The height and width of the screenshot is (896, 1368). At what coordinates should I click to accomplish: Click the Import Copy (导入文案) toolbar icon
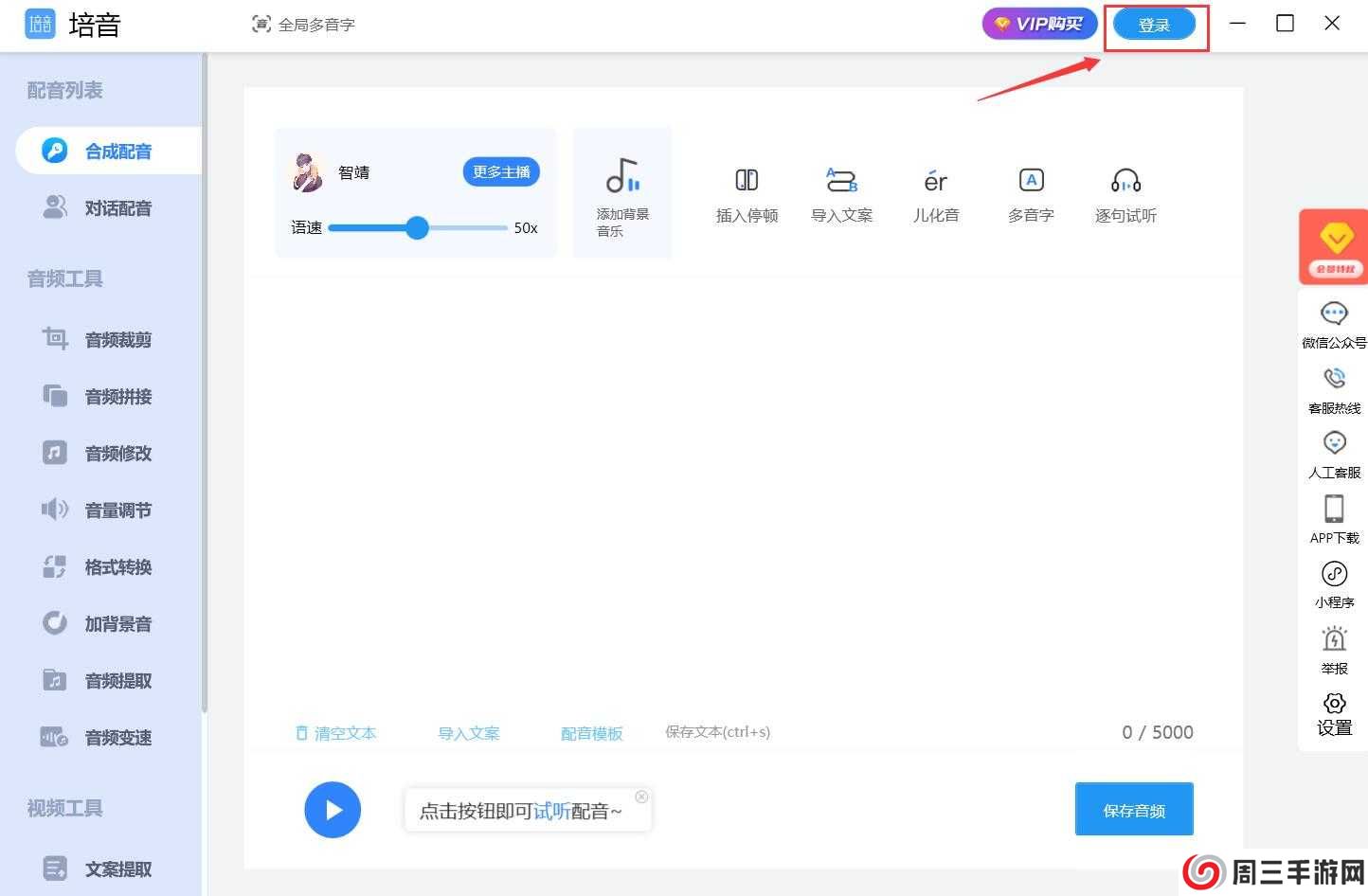(x=841, y=180)
